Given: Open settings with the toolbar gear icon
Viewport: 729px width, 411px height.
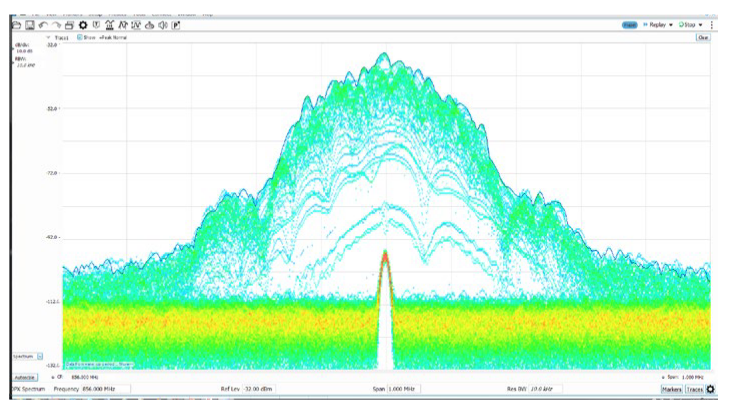Looking at the screenshot, I should pos(83,25).
